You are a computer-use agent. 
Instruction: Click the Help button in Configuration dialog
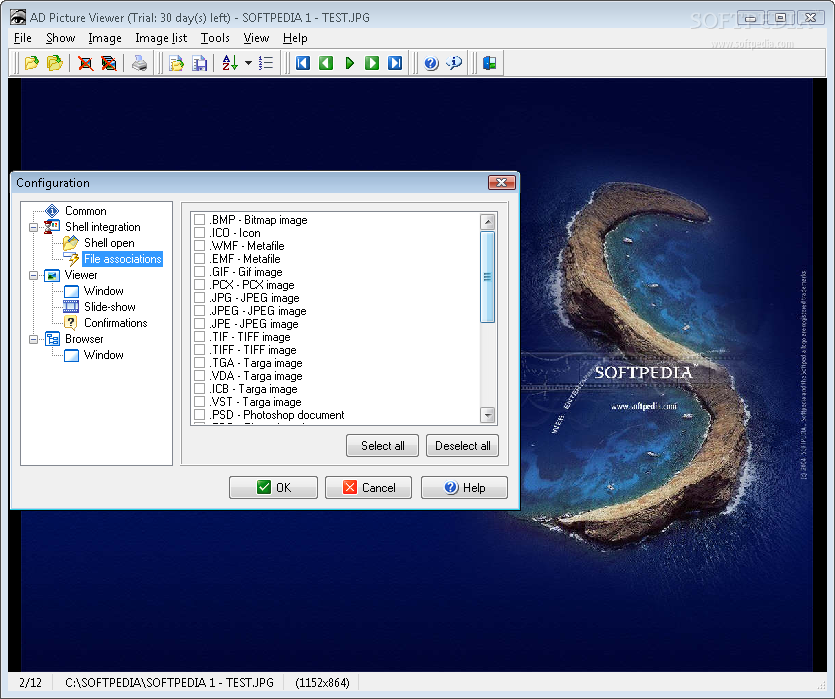point(464,488)
